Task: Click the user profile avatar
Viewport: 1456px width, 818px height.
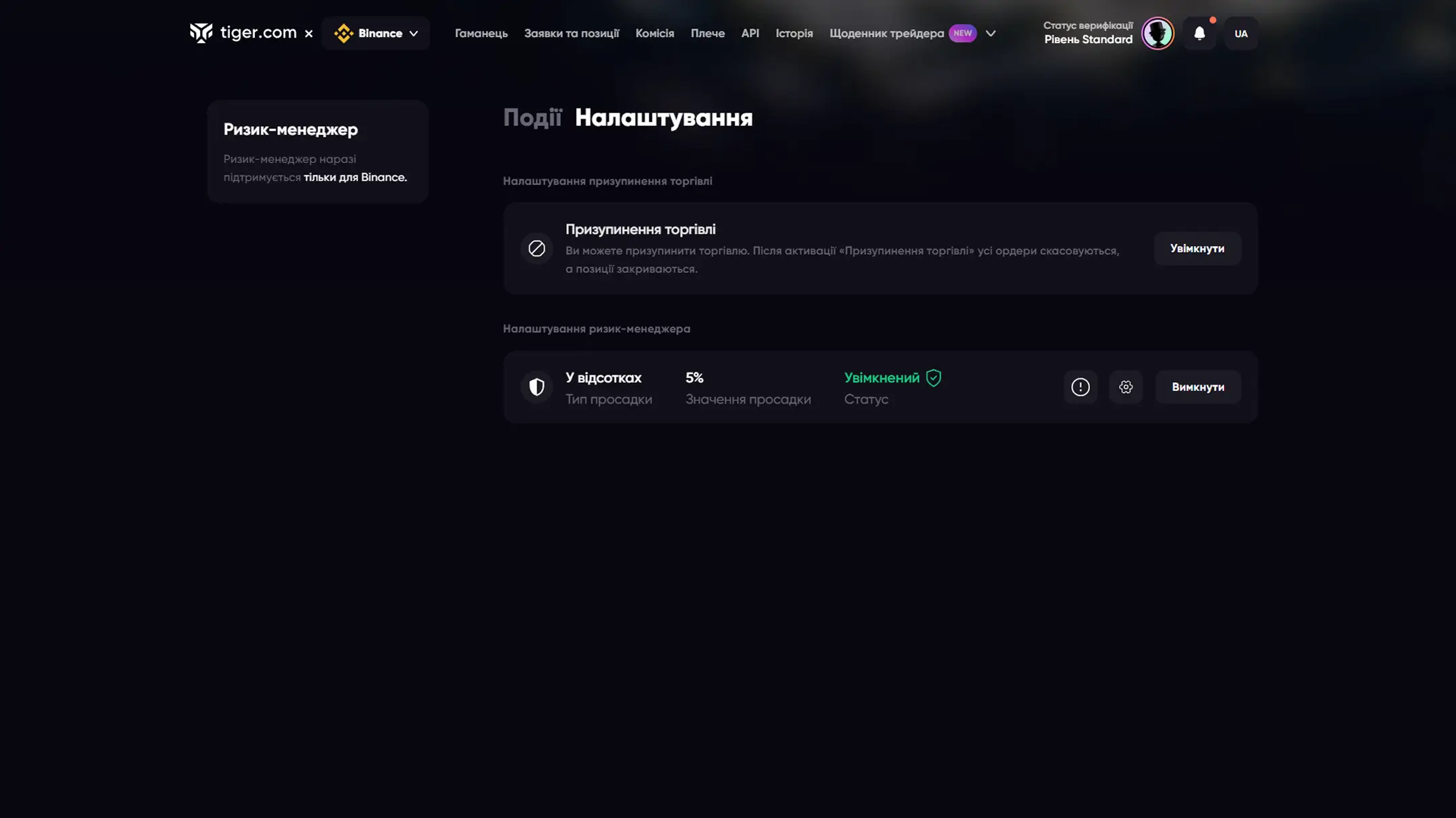Action: point(1157,33)
